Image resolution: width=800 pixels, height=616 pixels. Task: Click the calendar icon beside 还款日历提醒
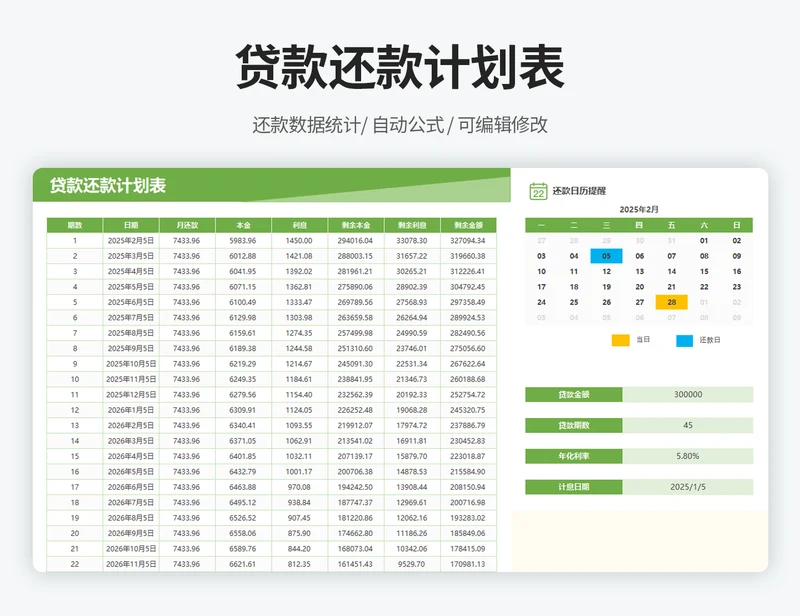point(538,191)
